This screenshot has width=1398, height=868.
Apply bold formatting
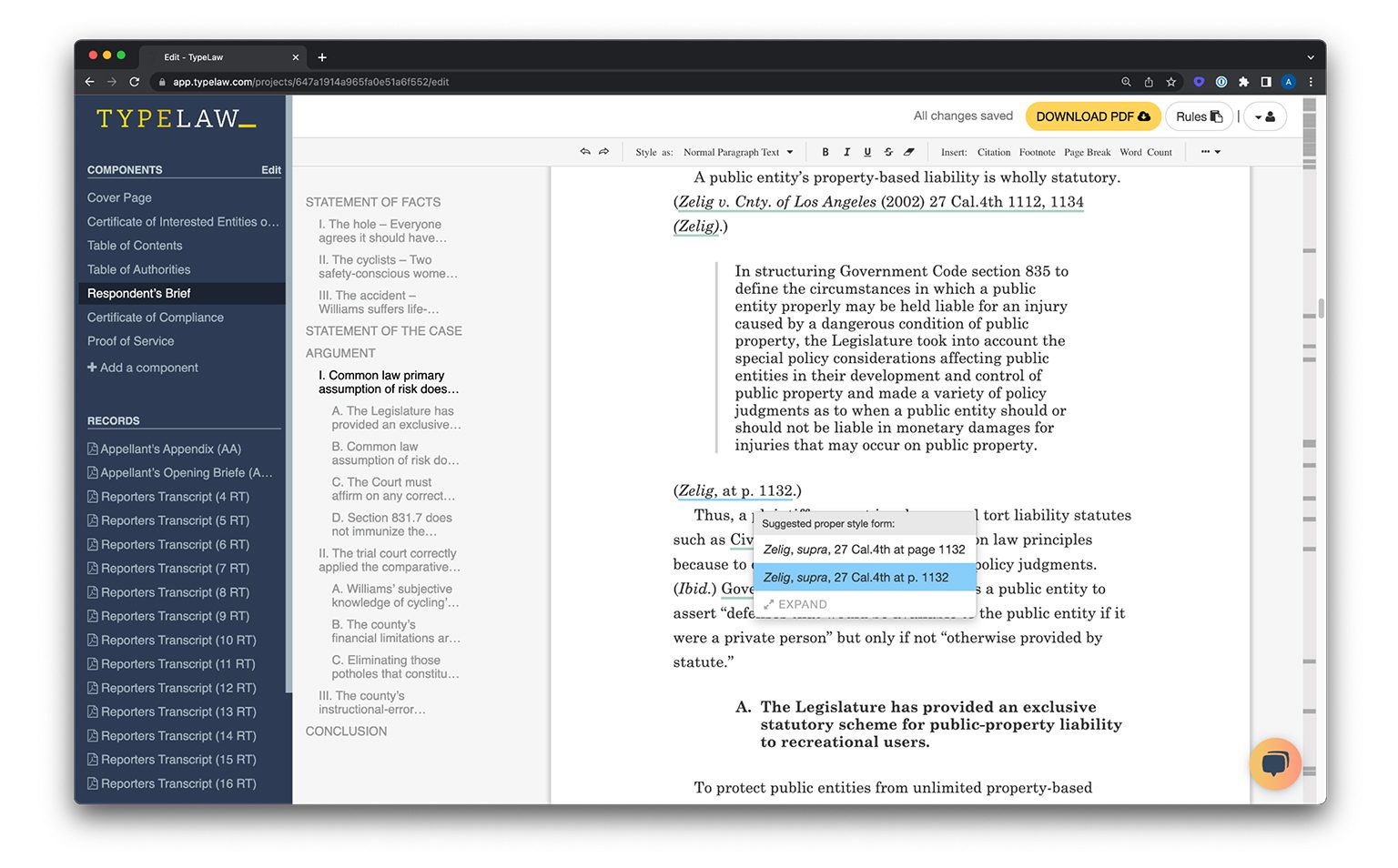826,152
